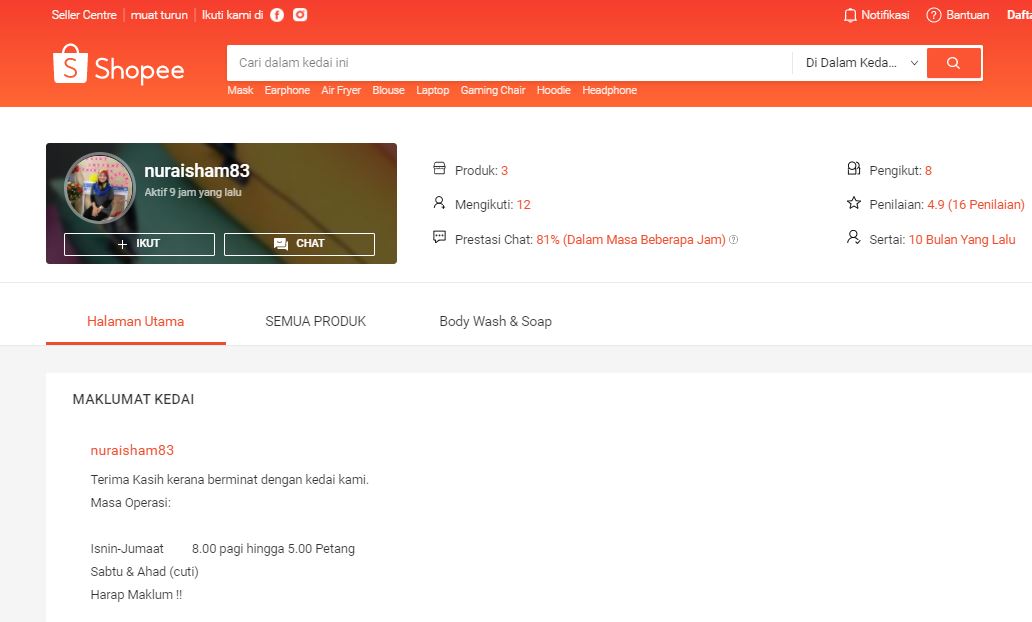This screenshot has height=622, width=1032.
Task: Click nuraisham83 shop name in banner
Action: [197, 171]
